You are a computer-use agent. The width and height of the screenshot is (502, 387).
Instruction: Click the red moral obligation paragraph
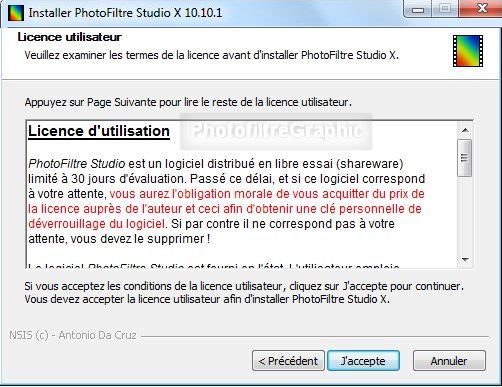226,209
